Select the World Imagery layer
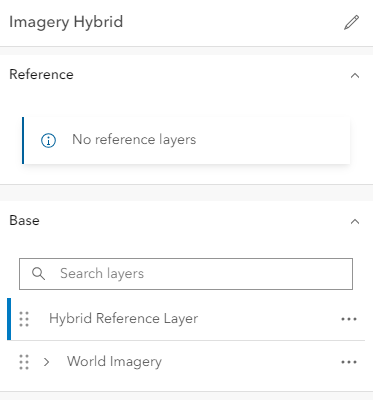 click(x=114, y=362)
